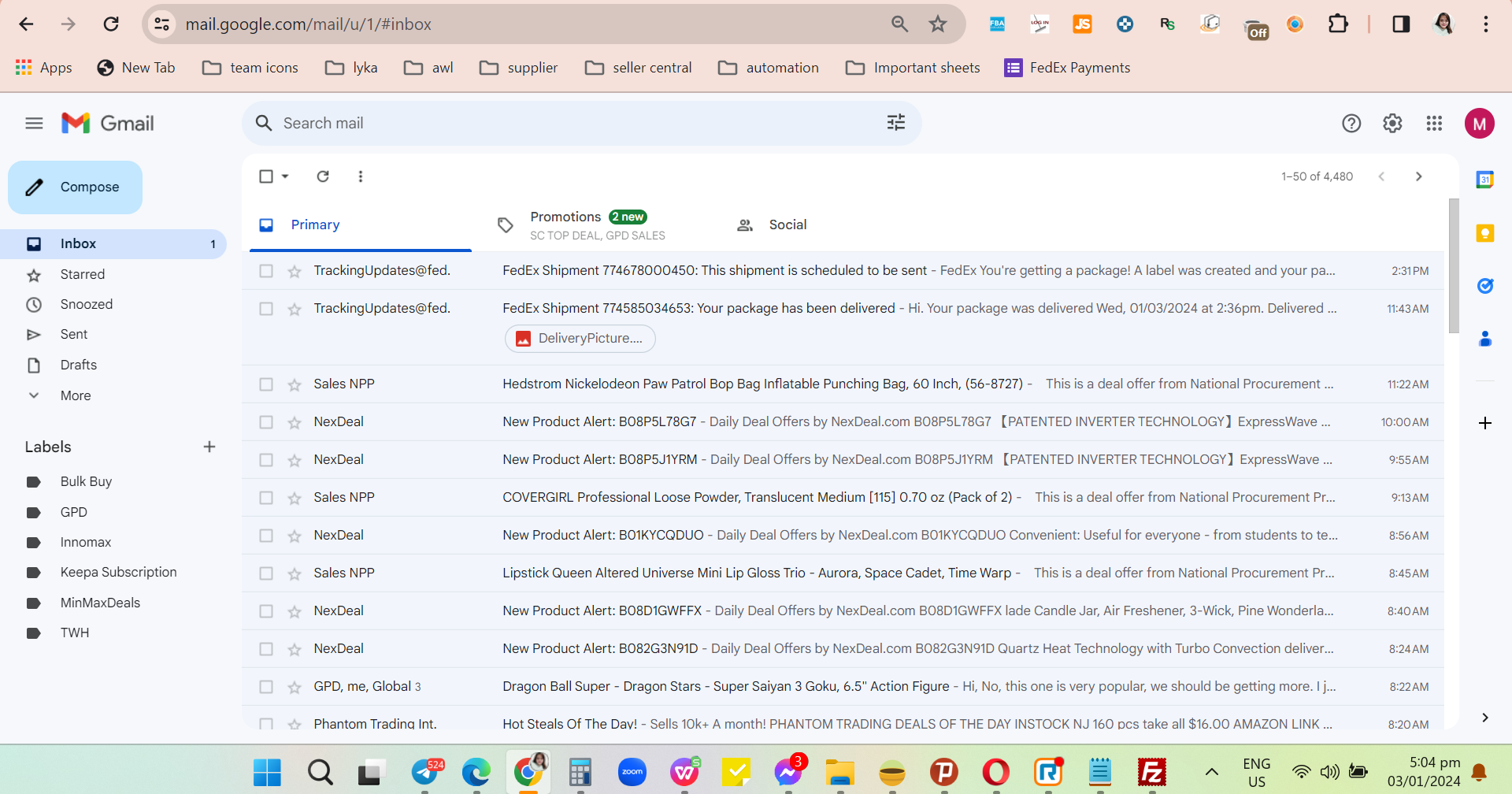1512x794 pixels.
Task: Star the Dragon Ball Super email
Action: coord(295,688)
